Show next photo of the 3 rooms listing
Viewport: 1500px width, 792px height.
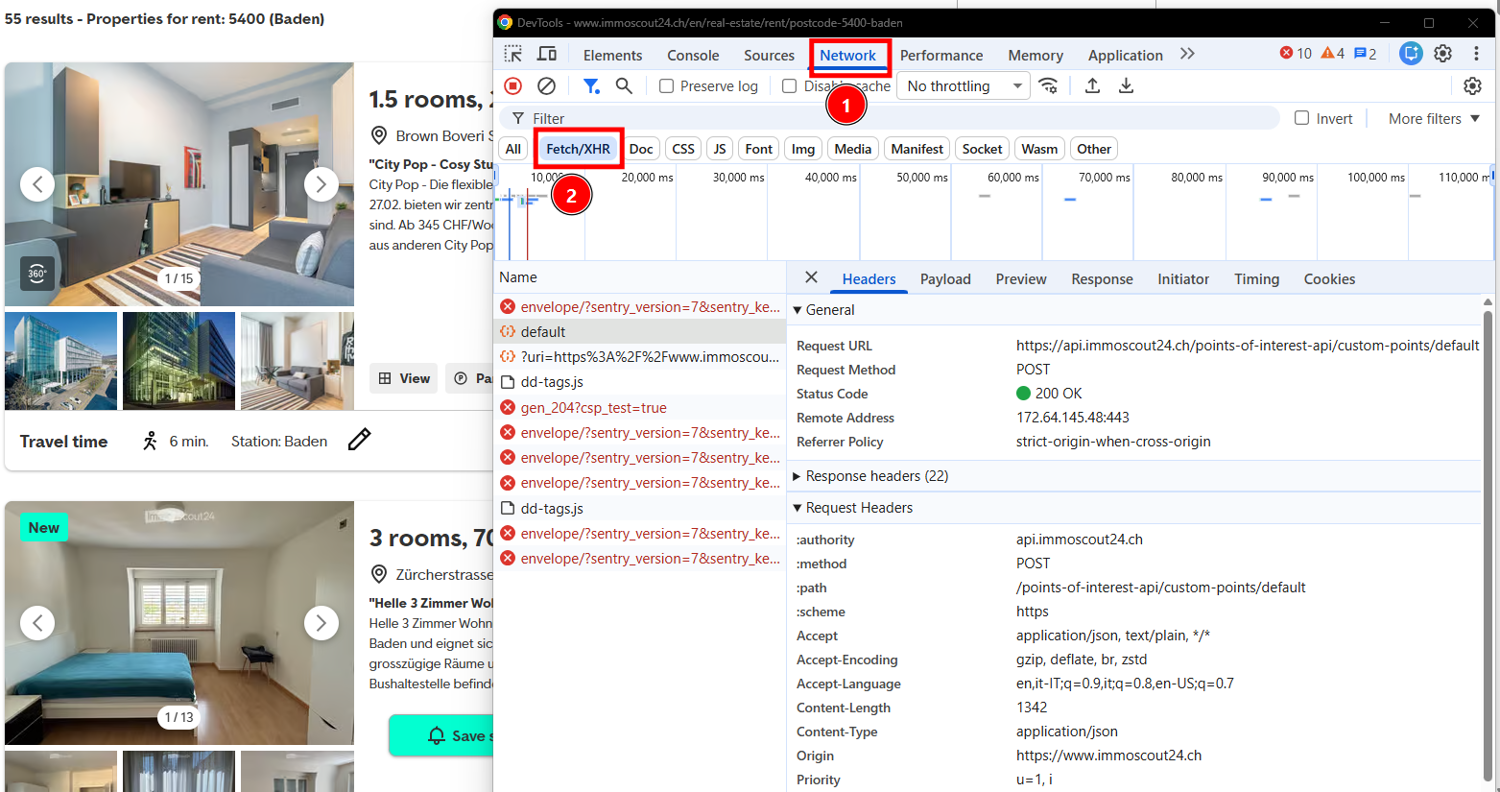pyautogui.click(x=321, y=623)
